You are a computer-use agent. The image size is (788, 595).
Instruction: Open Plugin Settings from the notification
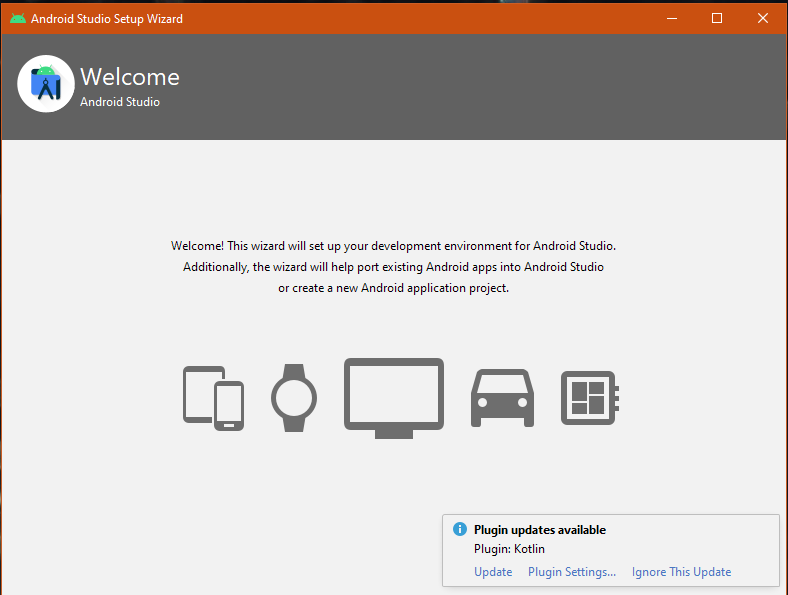tap(572, 572)
